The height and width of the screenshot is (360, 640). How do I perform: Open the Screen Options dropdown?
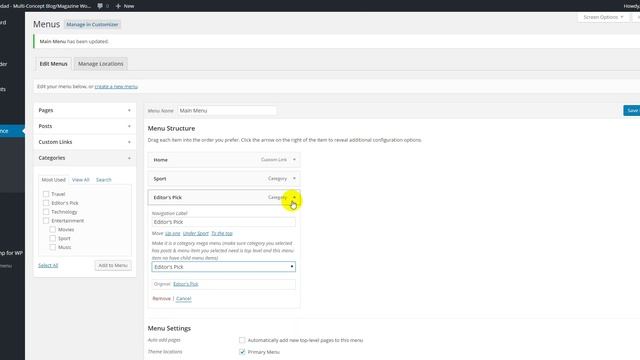(x=603, y=17)
